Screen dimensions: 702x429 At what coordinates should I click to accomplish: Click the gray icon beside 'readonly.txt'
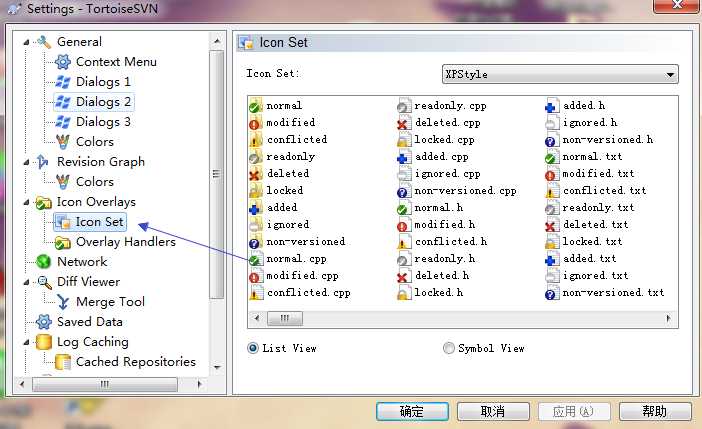tap(552, 208)
